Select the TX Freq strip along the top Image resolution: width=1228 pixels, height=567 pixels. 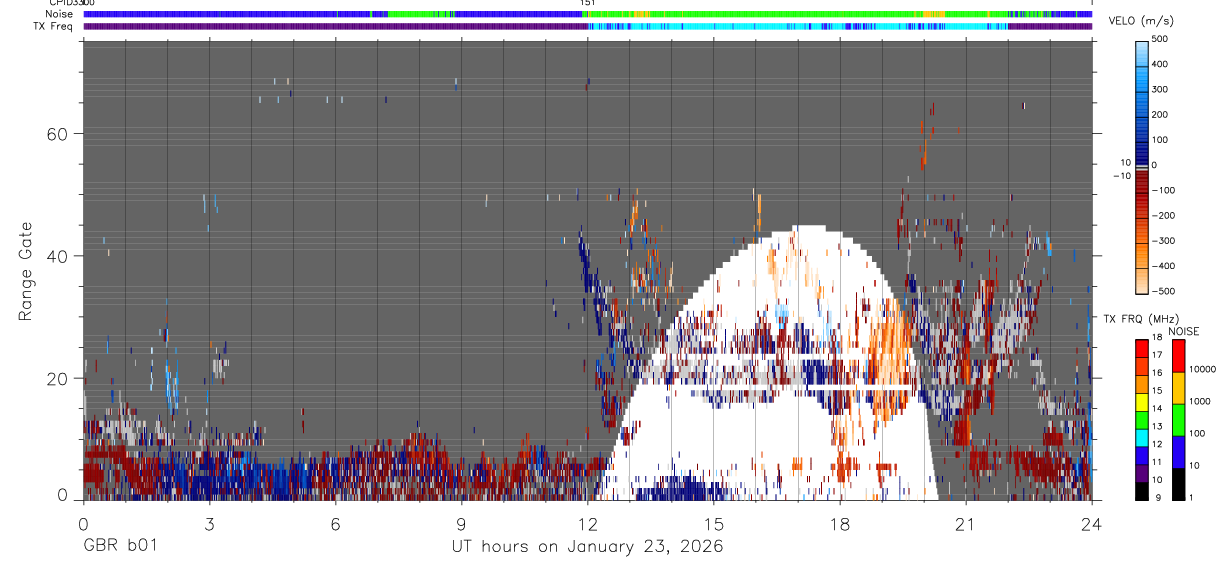point(587,26)
